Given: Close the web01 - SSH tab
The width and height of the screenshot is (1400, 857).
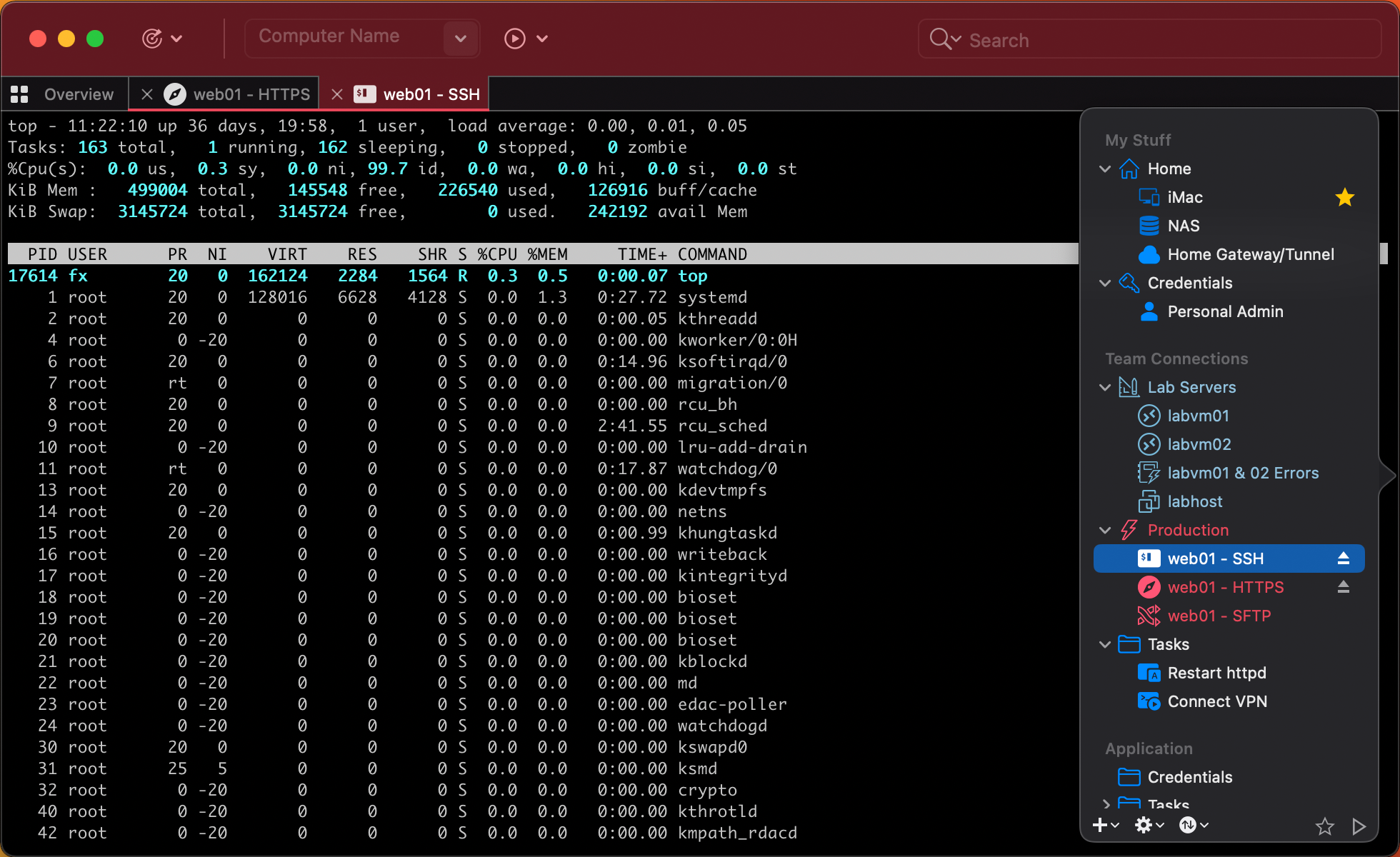Looking at the screenshot, I should [x=337, y=94].
